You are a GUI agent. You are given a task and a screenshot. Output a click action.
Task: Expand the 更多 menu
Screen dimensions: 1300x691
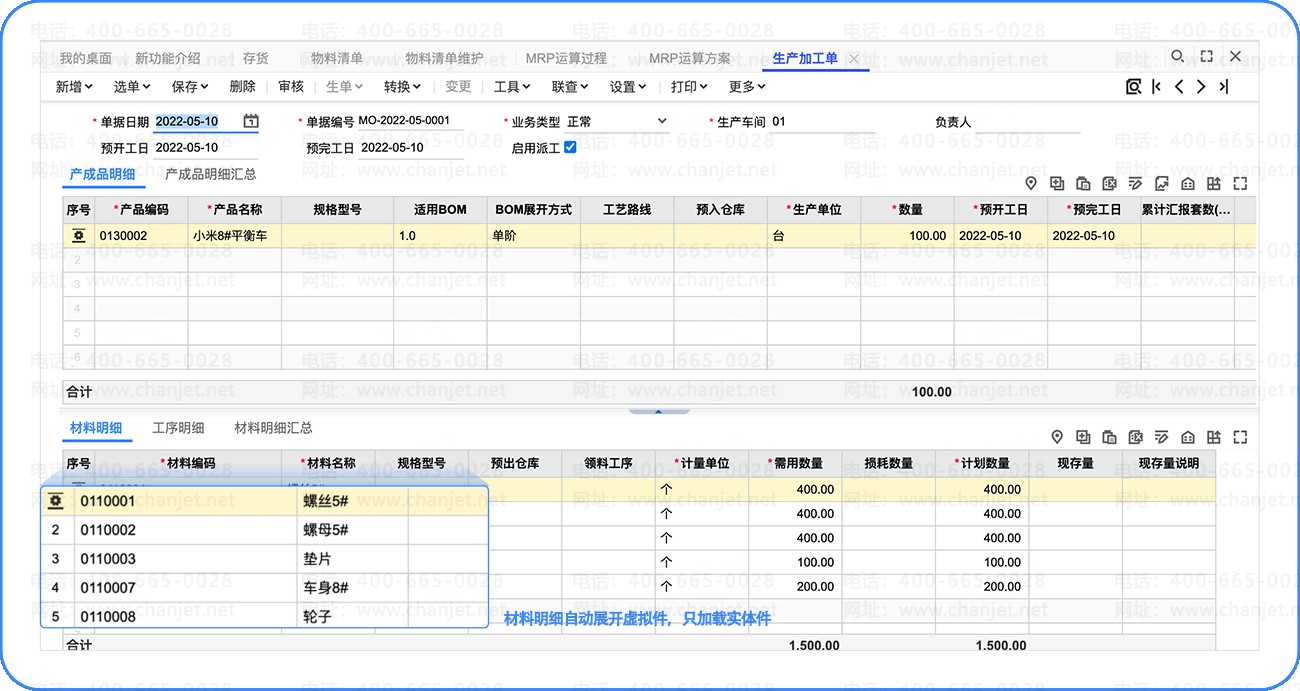747,87
